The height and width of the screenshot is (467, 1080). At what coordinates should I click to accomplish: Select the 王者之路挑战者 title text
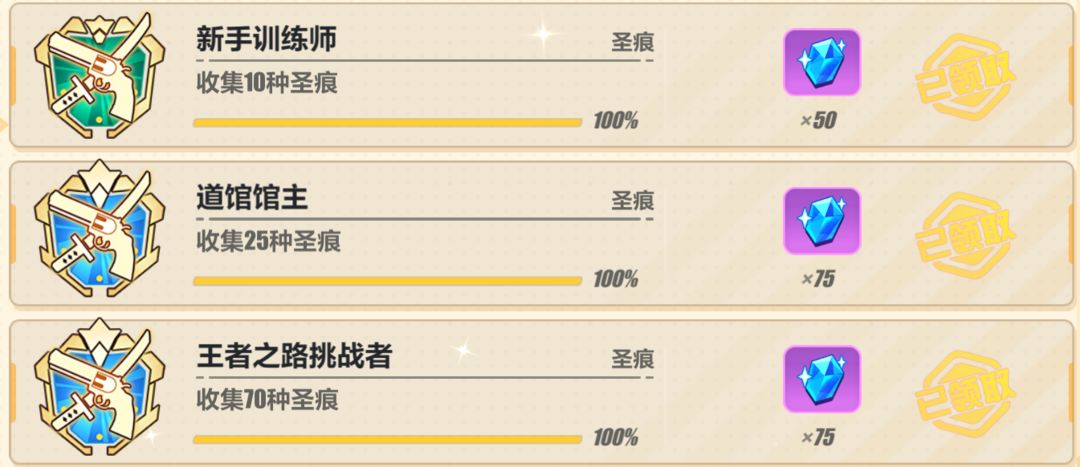click(x=294, y=357)
